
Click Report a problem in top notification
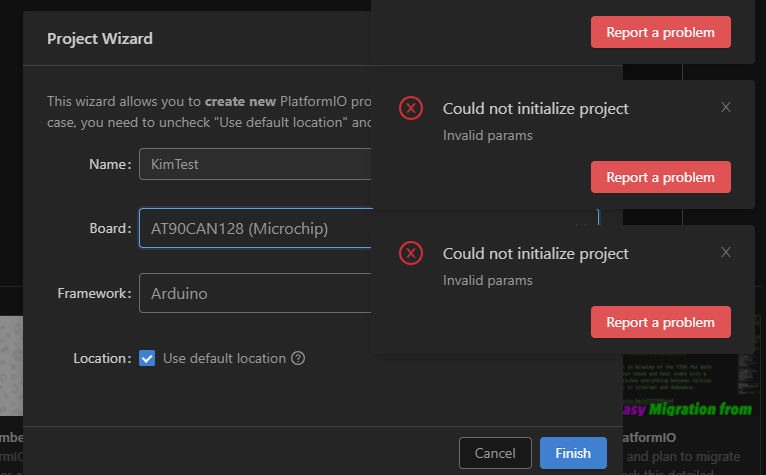(660, 32)
